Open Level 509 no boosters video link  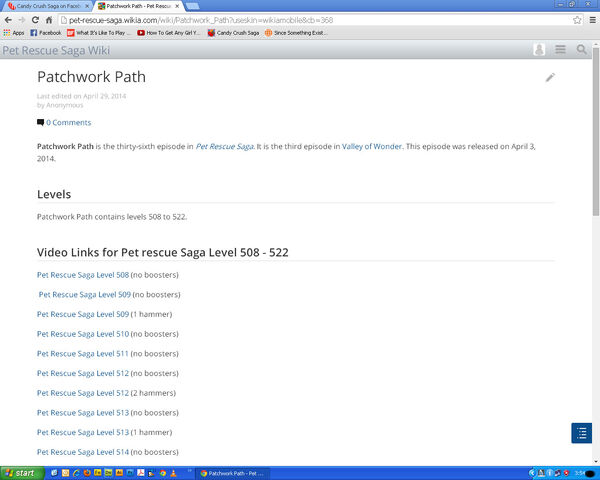(x=85, y=294)
